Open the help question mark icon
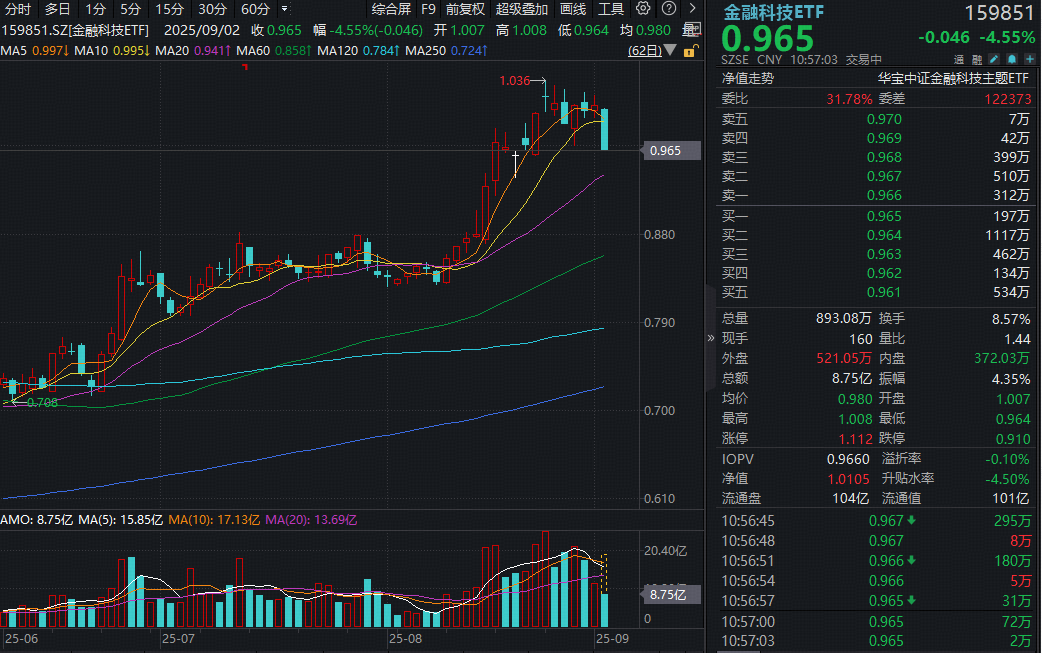The width and height of the screenshot is (1042, 653). coord(669,9)
